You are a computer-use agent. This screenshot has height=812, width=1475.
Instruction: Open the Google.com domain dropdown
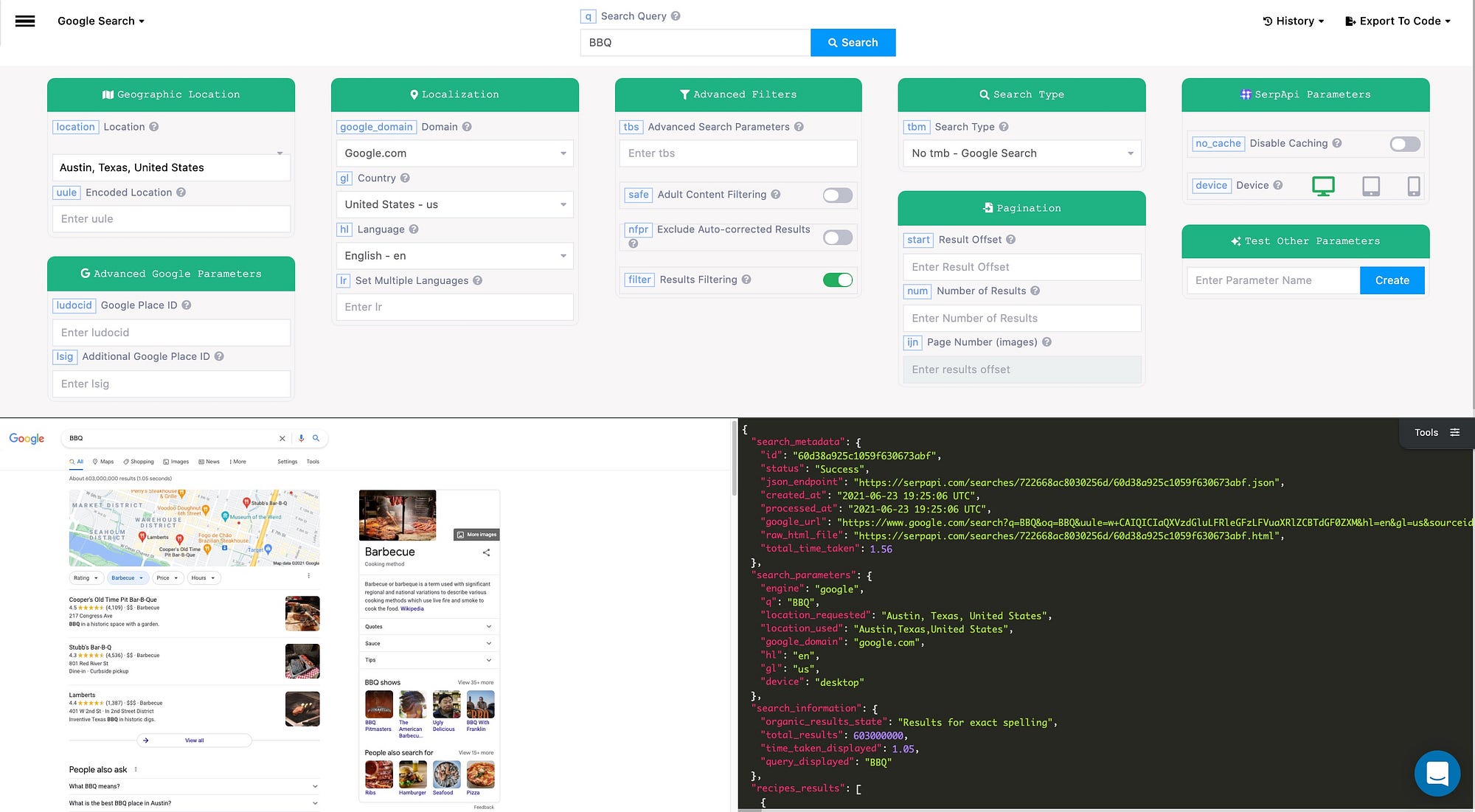(x=454, y=153)
